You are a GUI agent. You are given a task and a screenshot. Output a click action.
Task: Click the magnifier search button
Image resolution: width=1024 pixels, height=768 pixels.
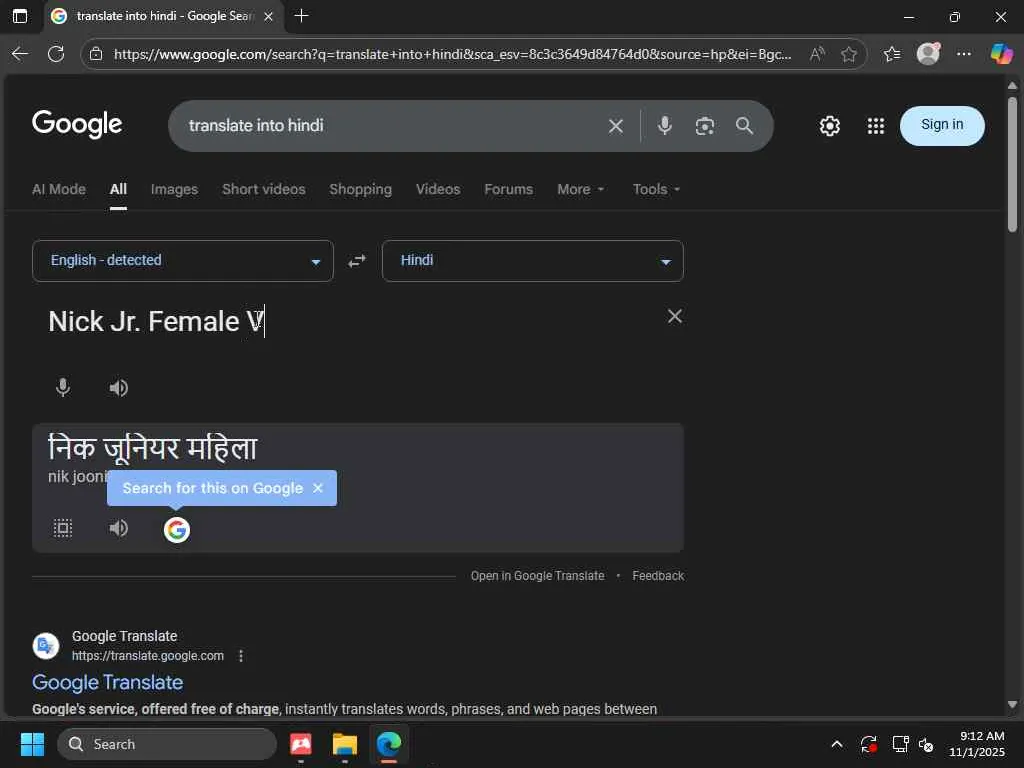point(744,125)
